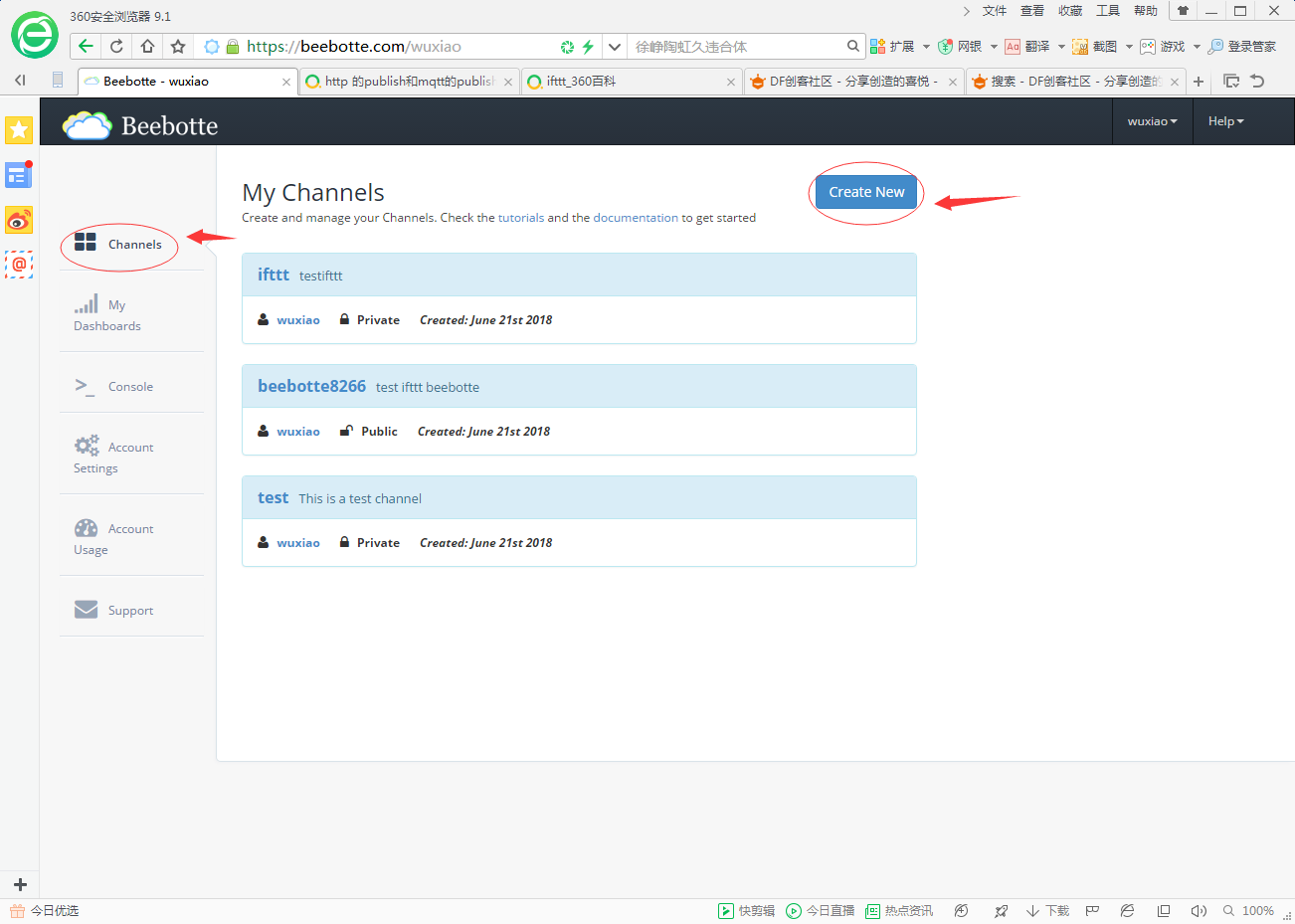The width and height of the screenshot is (1295, 924).
Task: Switch to the DF创客社区 - 分享创造的喜悦 tab
Action: pos(853,82)
